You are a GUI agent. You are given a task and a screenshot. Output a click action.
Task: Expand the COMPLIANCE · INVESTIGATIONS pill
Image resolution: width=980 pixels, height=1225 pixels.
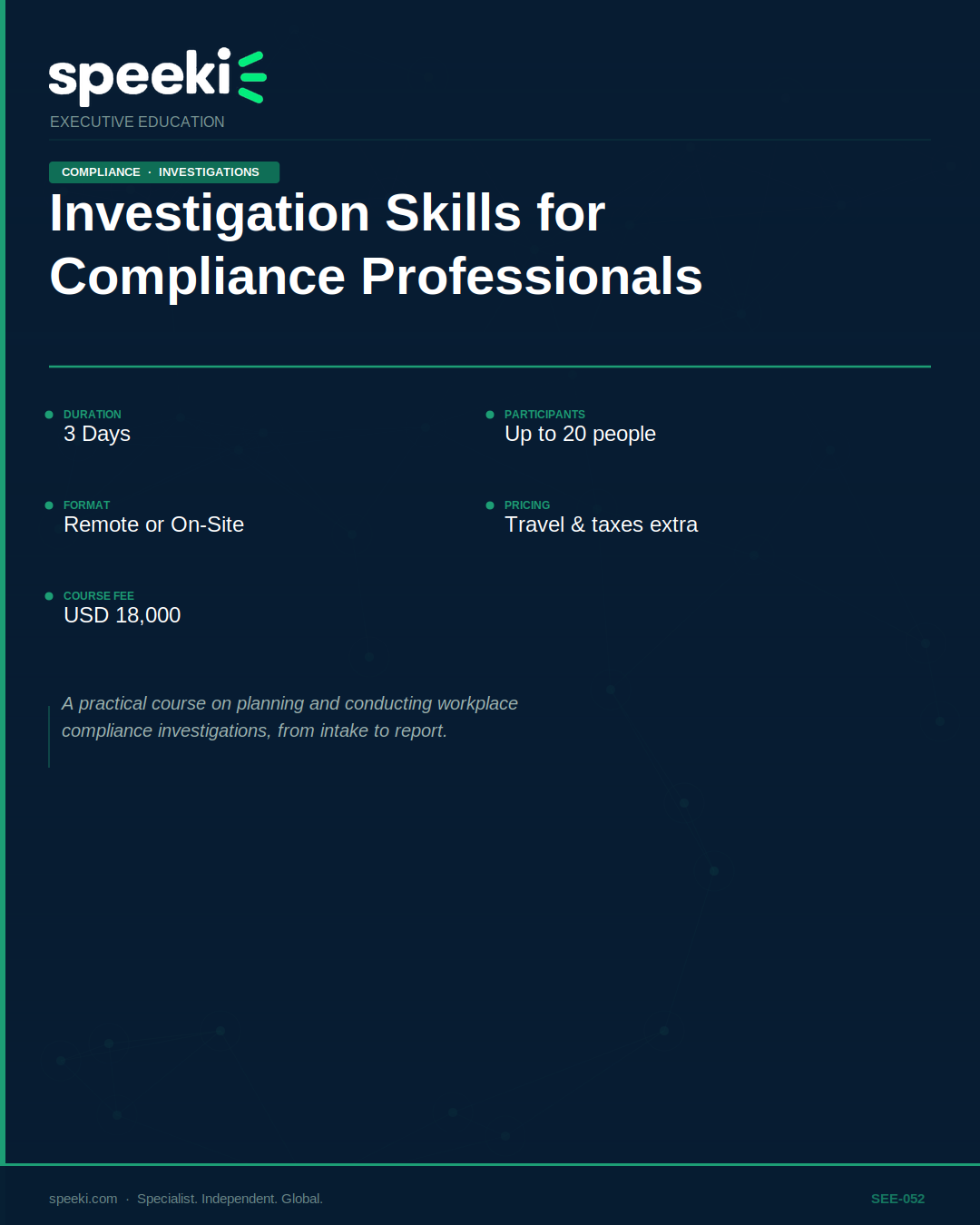[x=163, y=171]
